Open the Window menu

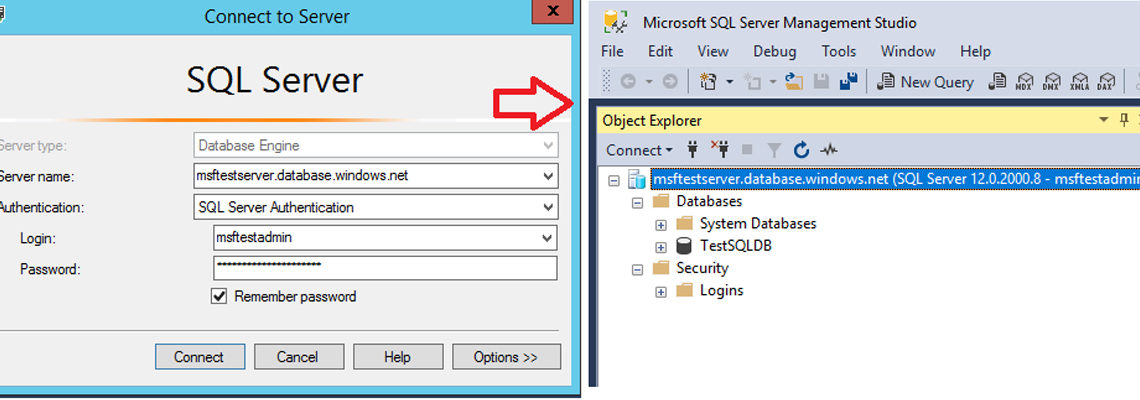pos(908,51)
